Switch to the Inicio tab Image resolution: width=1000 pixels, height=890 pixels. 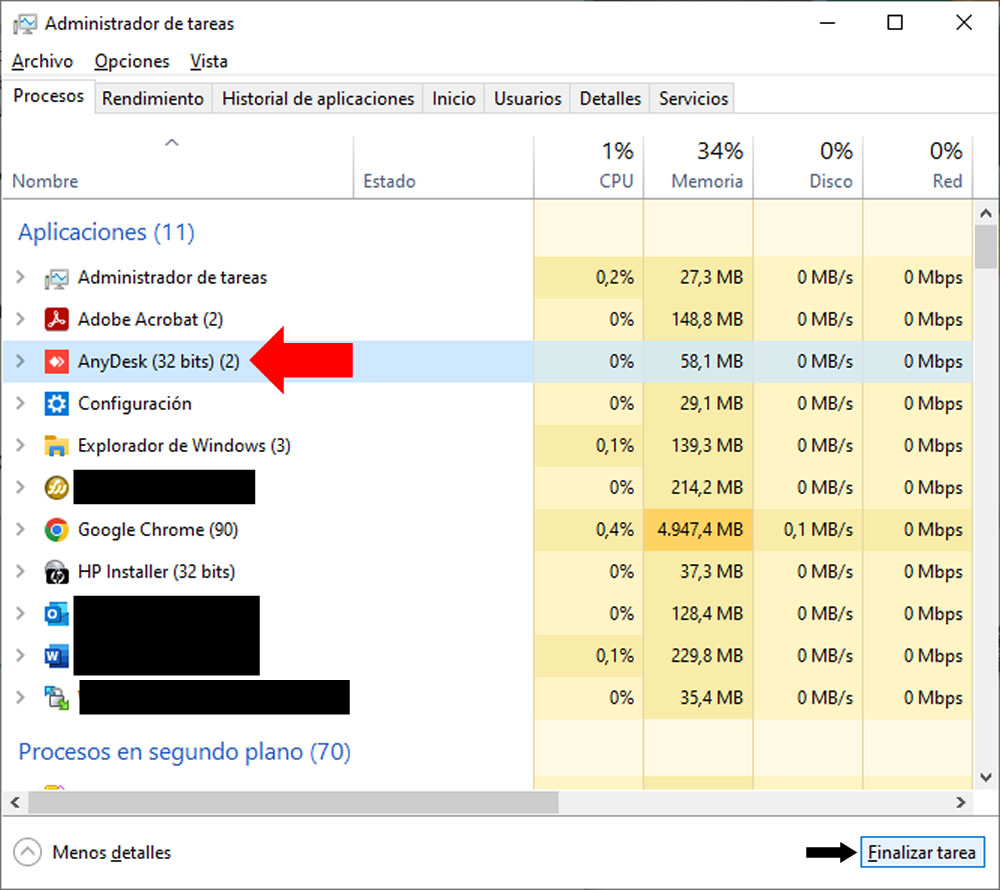(453, 98)
